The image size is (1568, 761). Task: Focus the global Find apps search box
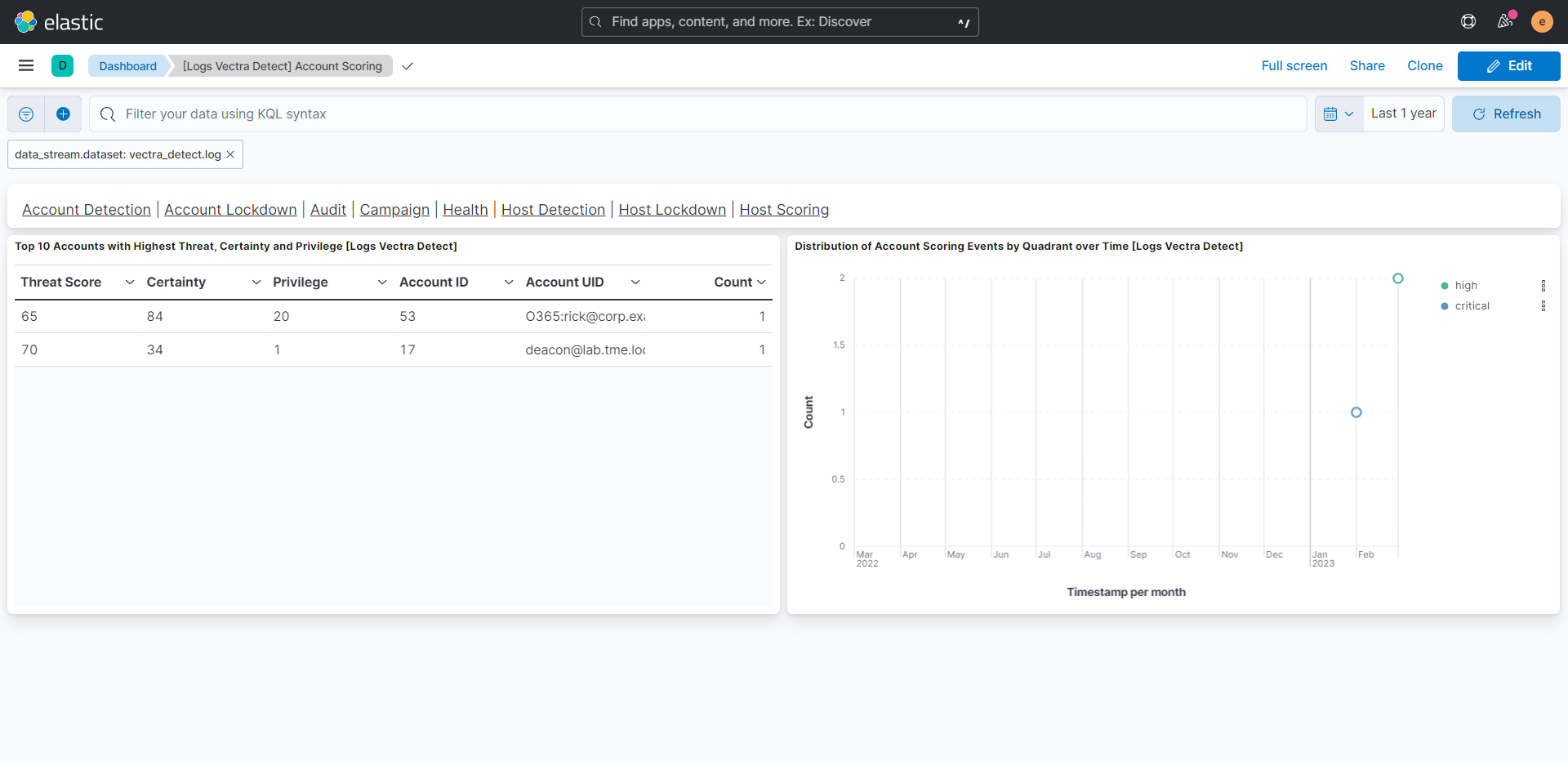pos(780,22)
